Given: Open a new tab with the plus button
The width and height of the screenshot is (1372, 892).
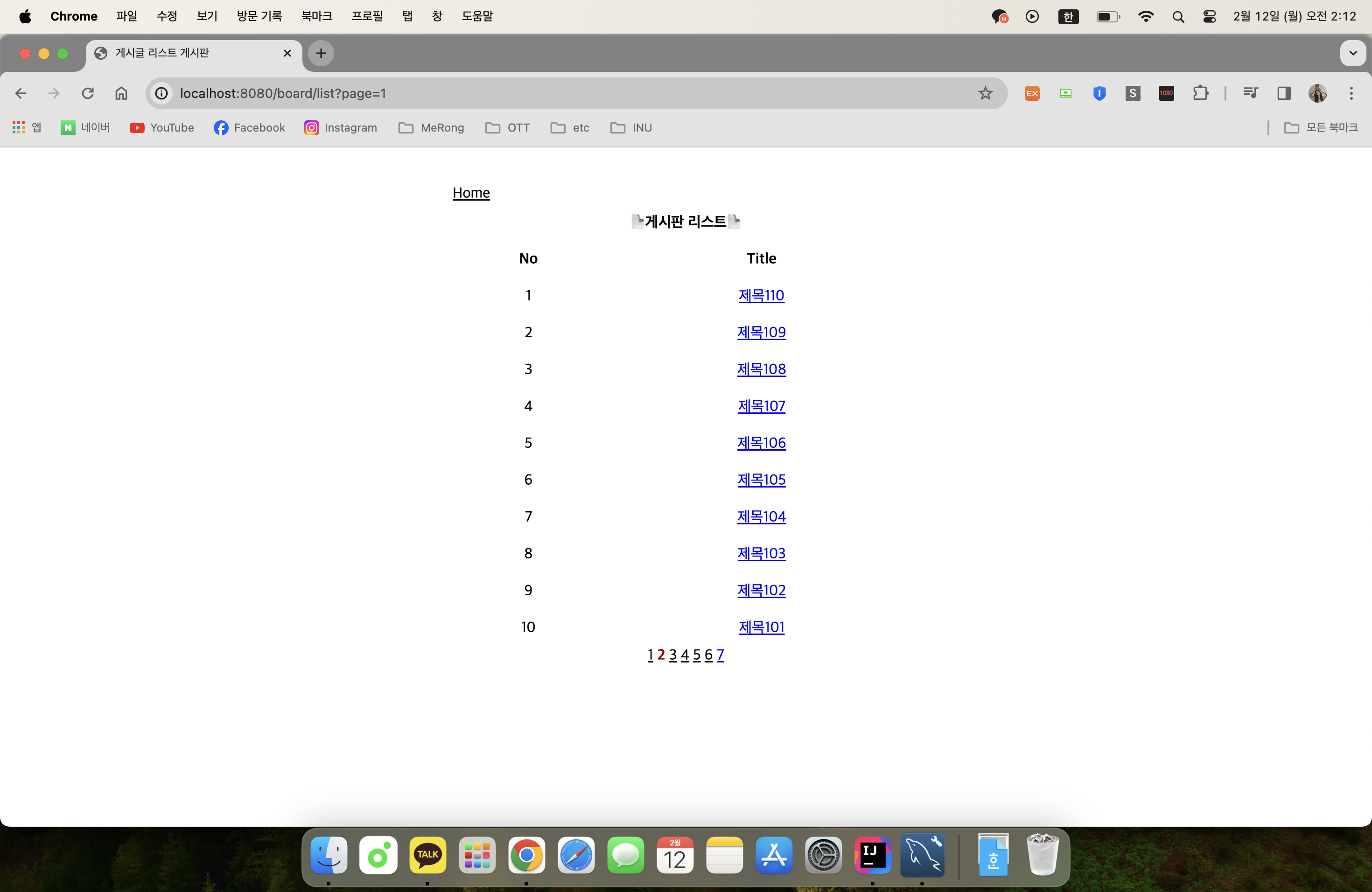Looking at the screenshot, I should [x=321, y=54].
